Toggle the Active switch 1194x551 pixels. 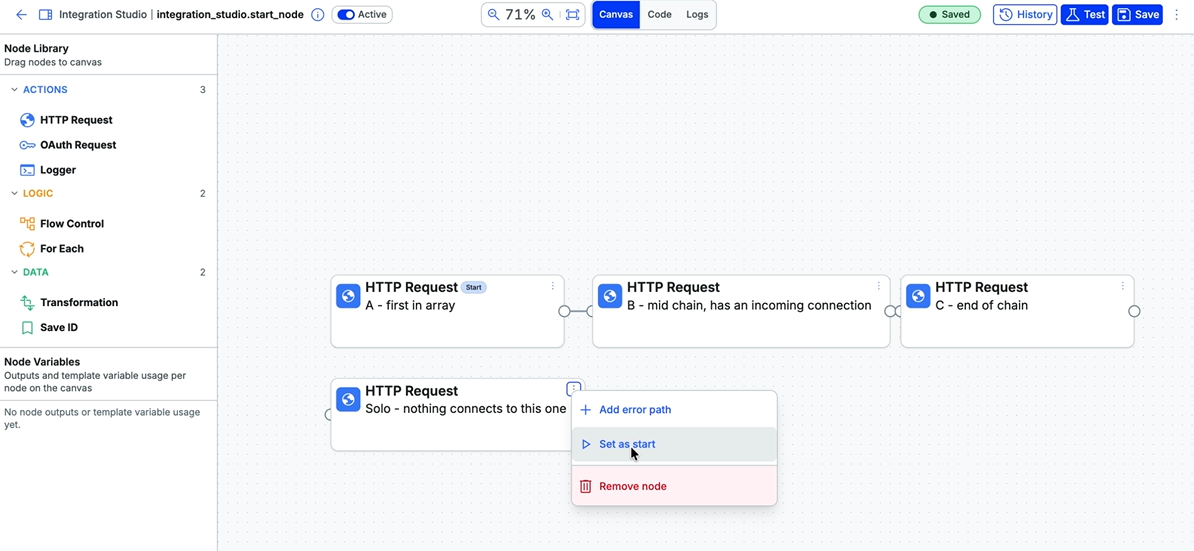(346, 14)
